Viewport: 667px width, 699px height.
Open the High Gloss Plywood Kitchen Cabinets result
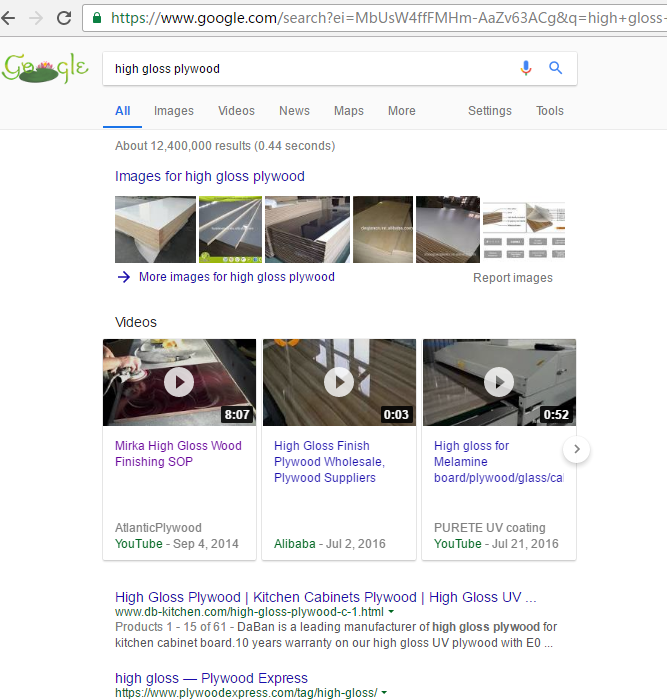[325, 597]
